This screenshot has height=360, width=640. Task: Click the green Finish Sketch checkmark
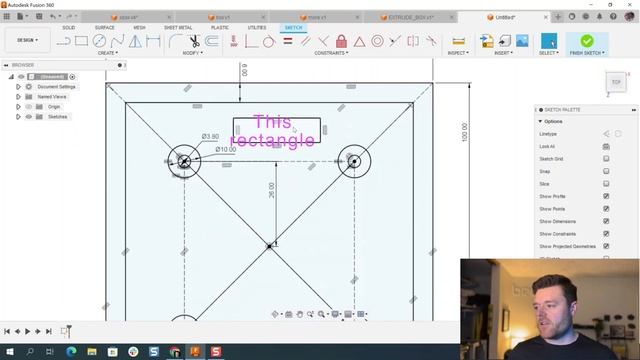pyautogui.click(x=587, y=41)
